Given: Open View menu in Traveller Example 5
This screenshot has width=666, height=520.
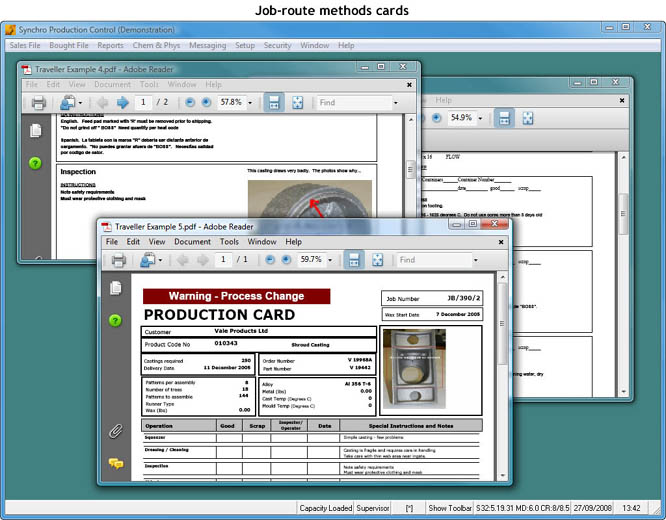Looking at the screenshot, I should (157, 242).
